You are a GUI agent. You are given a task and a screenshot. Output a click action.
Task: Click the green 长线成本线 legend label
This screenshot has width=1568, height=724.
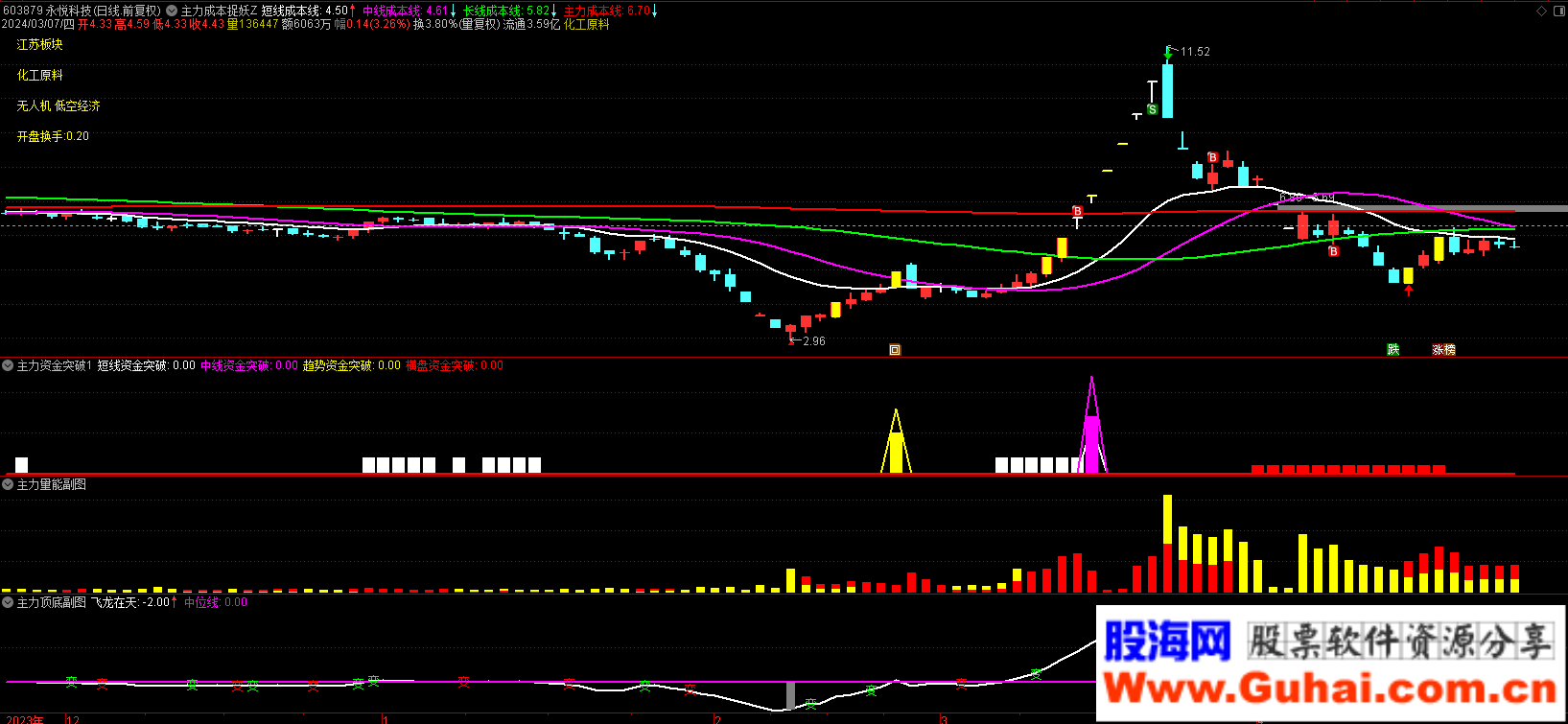[493, 11]
